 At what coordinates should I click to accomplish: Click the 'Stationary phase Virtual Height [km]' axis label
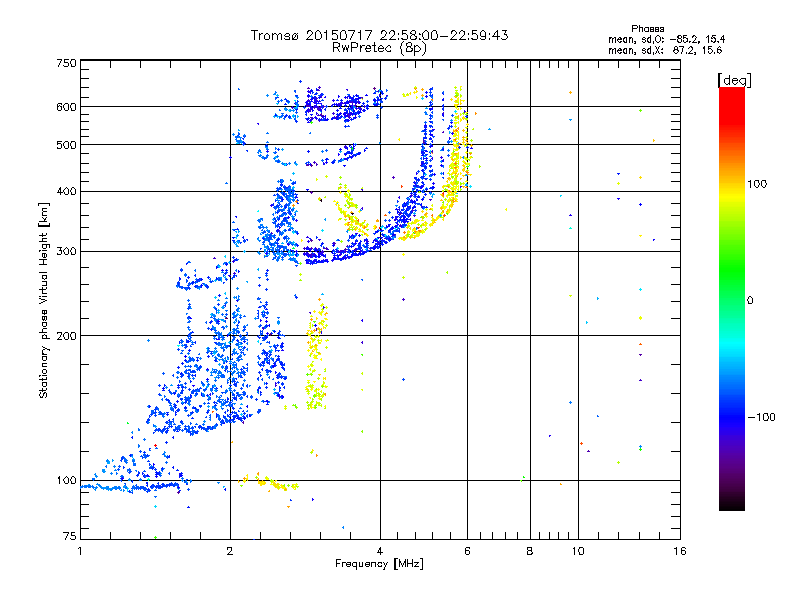click(44, 300)
